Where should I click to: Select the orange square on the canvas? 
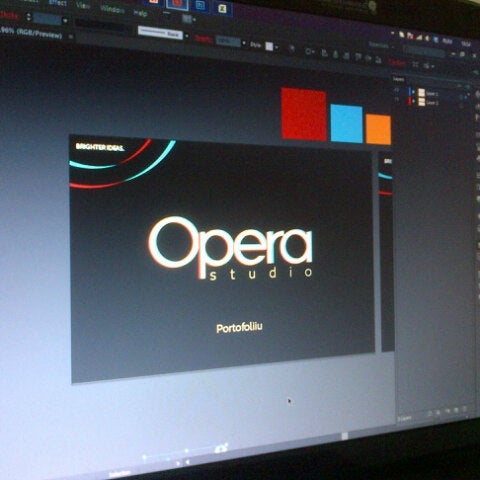click(378, 129)
